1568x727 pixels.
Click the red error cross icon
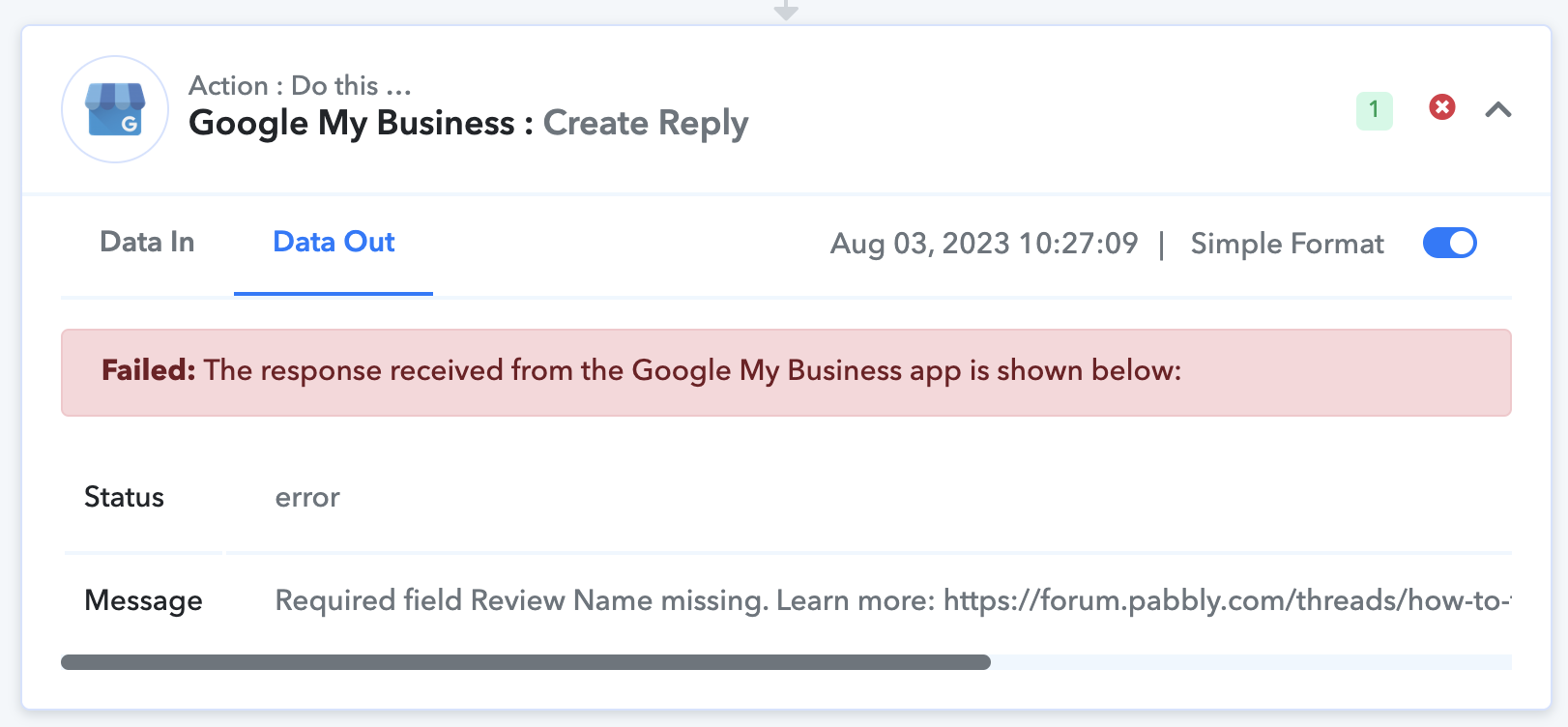(1442, 107)
